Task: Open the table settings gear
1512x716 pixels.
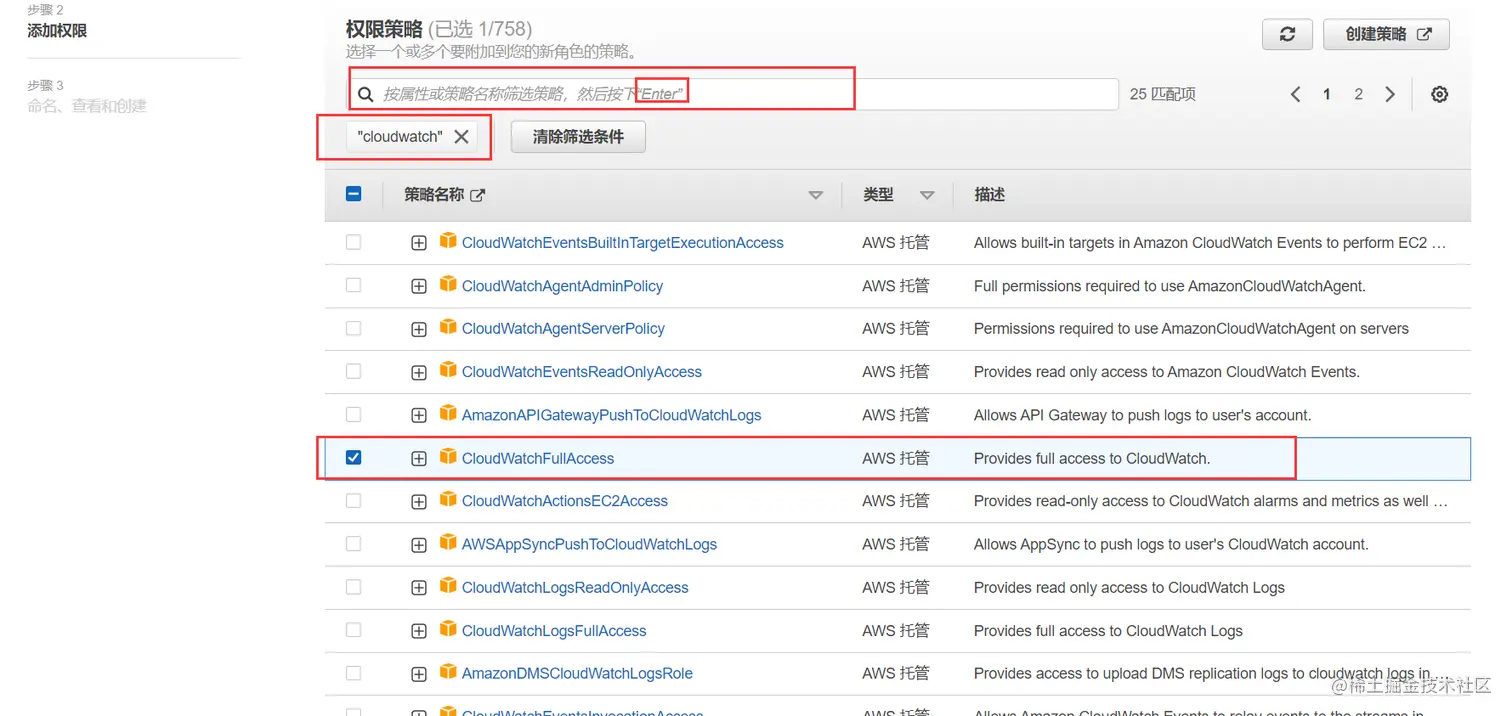Action: [1439, 94]
